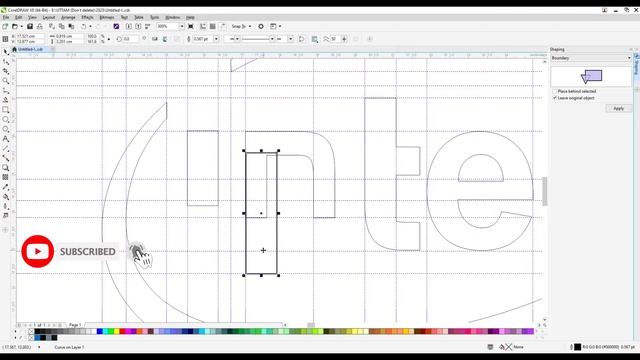The width and height of the screenshot is (640, 360).
Task: Select the Ellipse tool
Action: pyautogui.click(x=6, y=120)
